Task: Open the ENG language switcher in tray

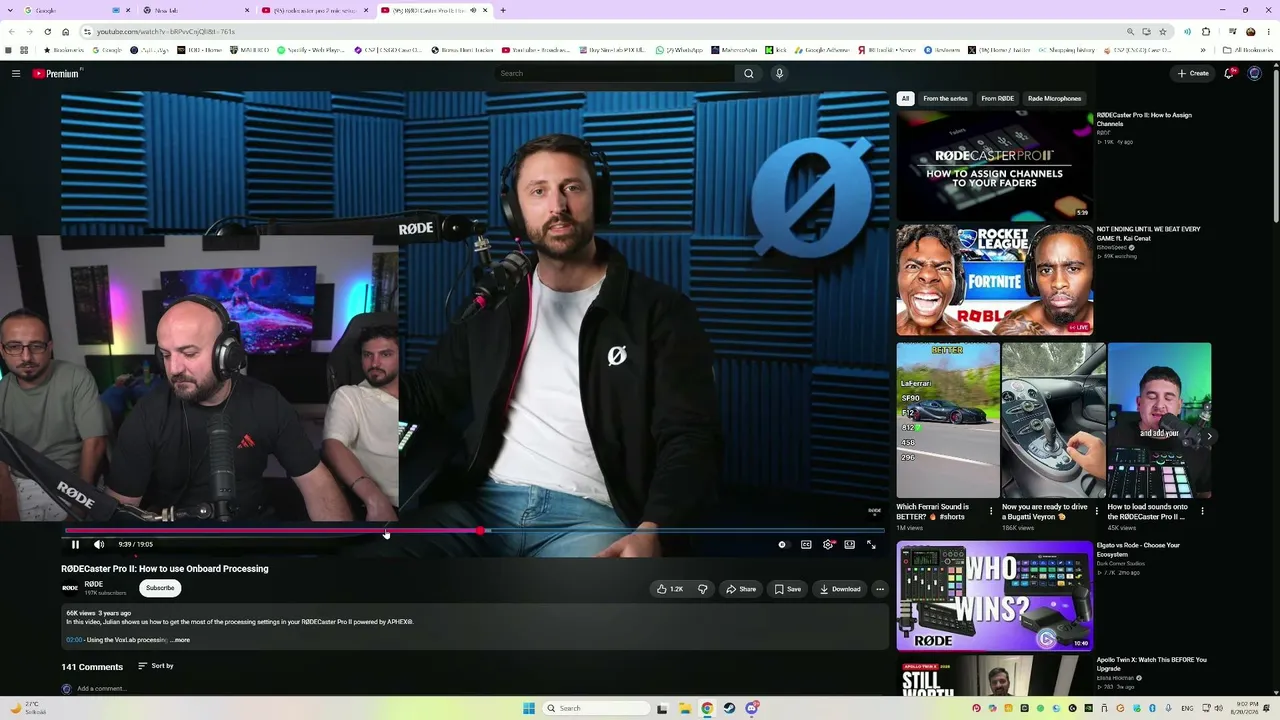Action: click(x=1188, y=708)
